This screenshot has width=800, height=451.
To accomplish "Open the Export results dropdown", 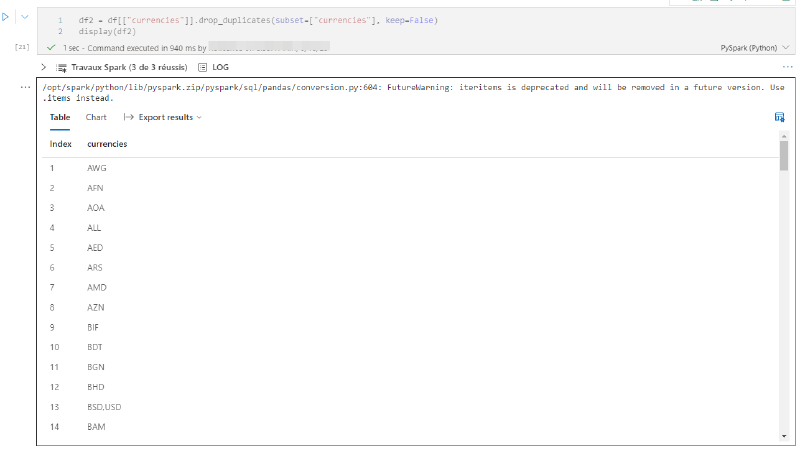I will (x=170, y=117).
